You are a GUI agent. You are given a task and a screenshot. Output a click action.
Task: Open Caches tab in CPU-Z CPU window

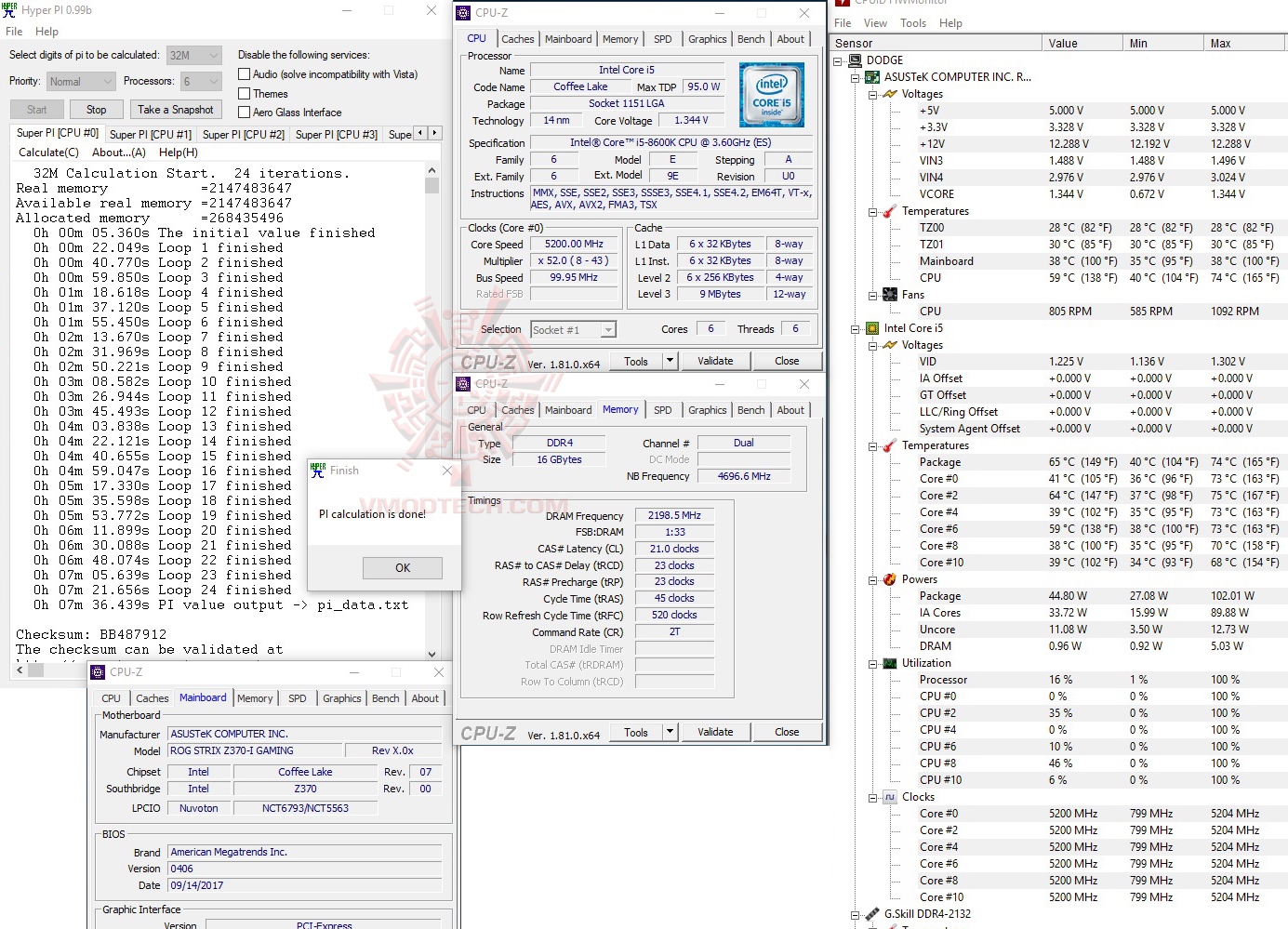click(x=518, y=39)
